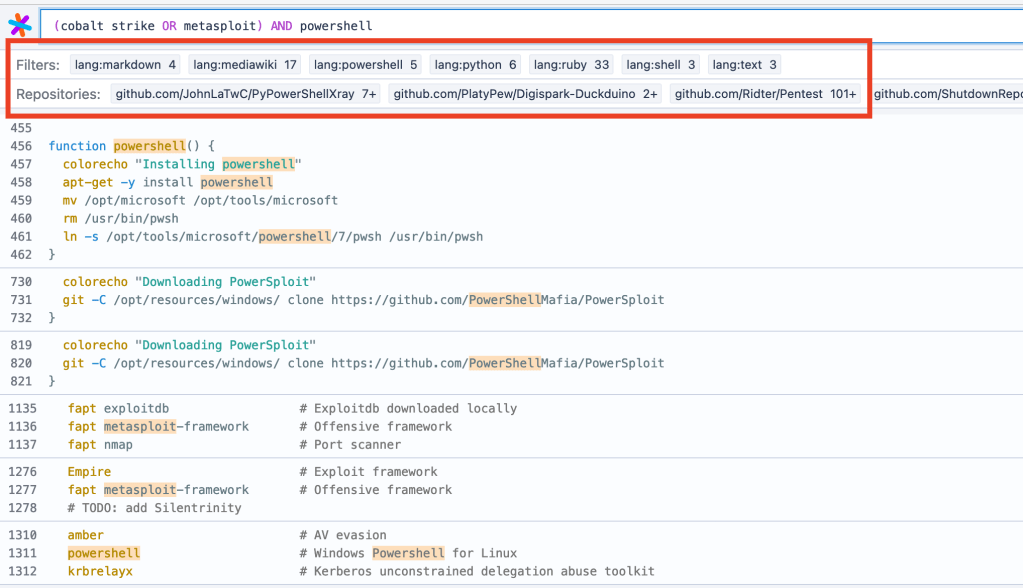This screenshot has width=1023, height=588.
Task: Restrict search to Ridter/Pentest repository
Action: 766,94
